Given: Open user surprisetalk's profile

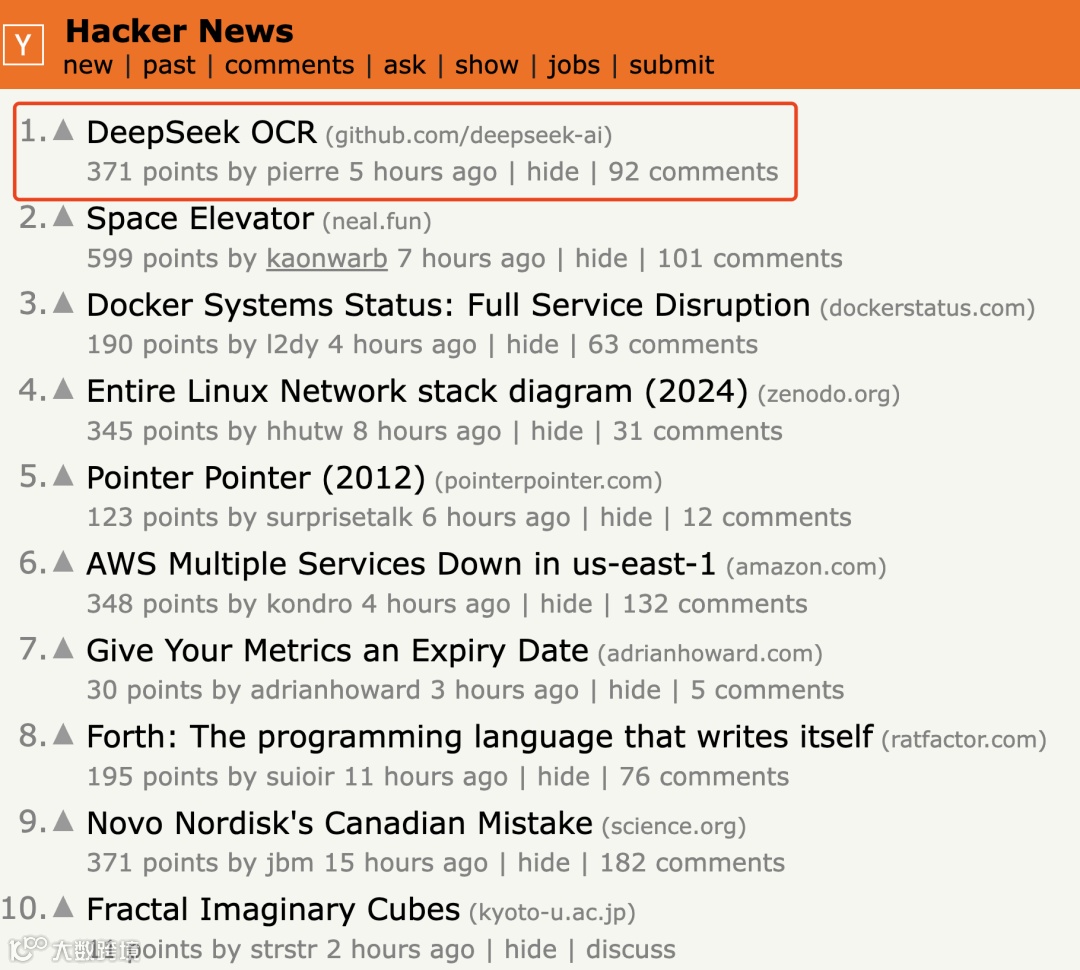Looking at the screenshot, I should (339, 518).
